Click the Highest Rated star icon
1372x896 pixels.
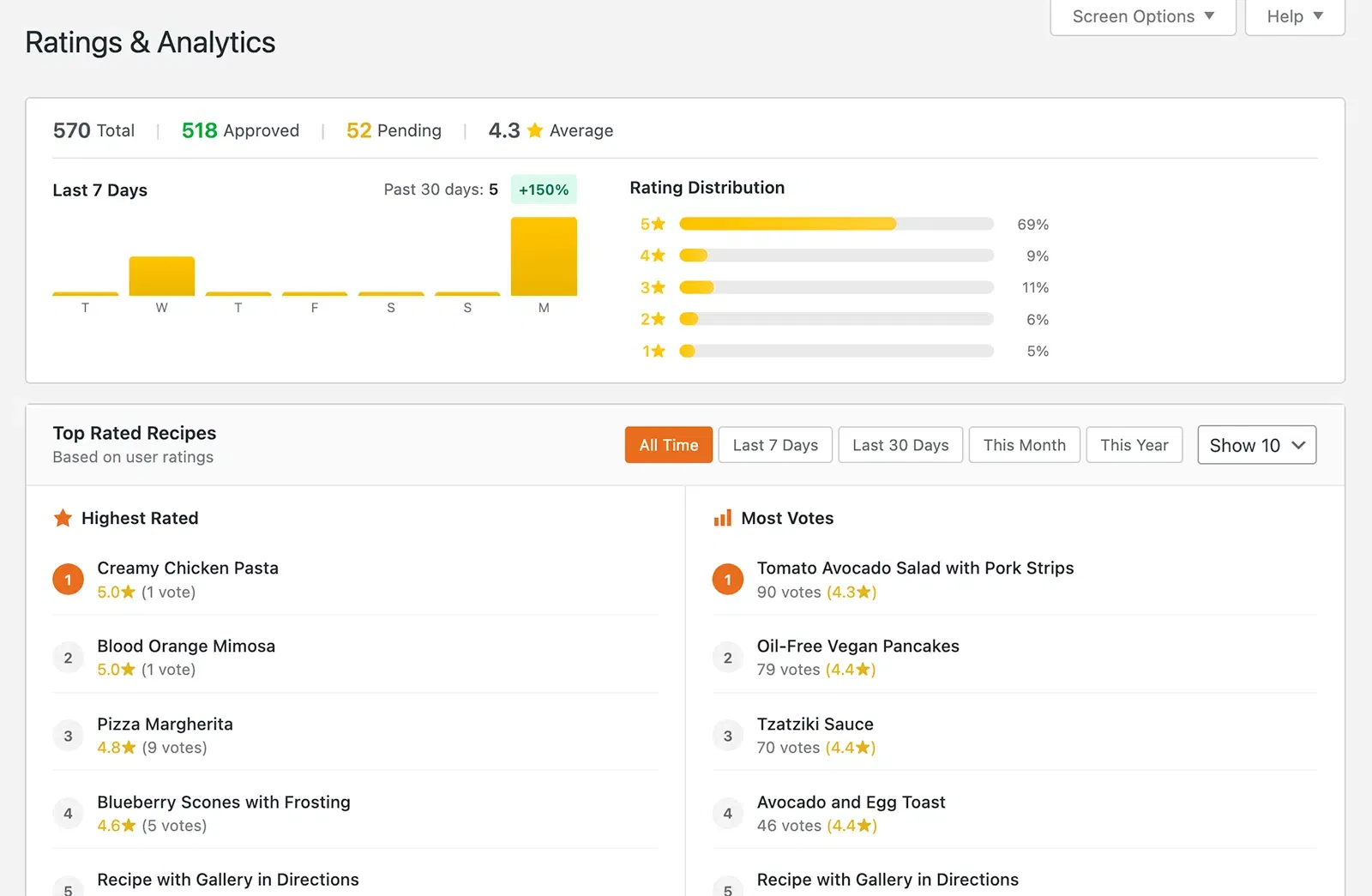[63, 518]
